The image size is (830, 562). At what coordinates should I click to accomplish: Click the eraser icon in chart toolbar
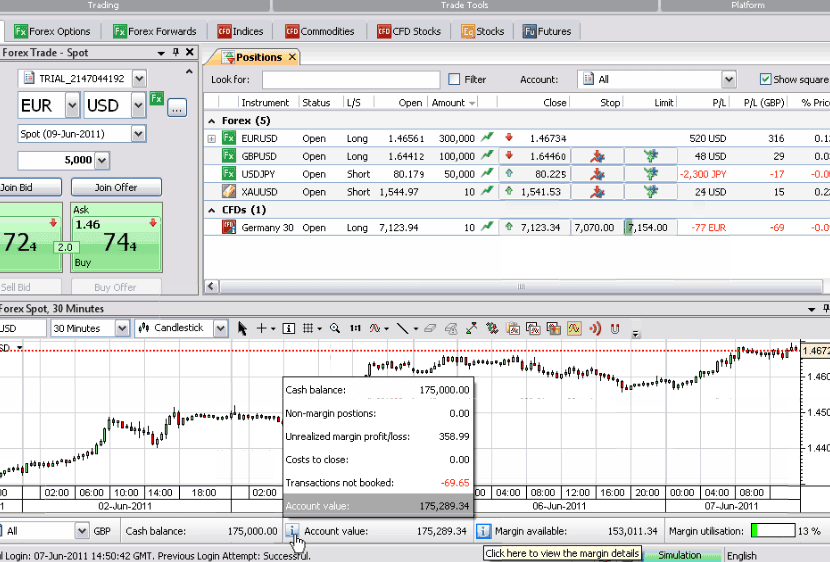click(x=430, y=329)
